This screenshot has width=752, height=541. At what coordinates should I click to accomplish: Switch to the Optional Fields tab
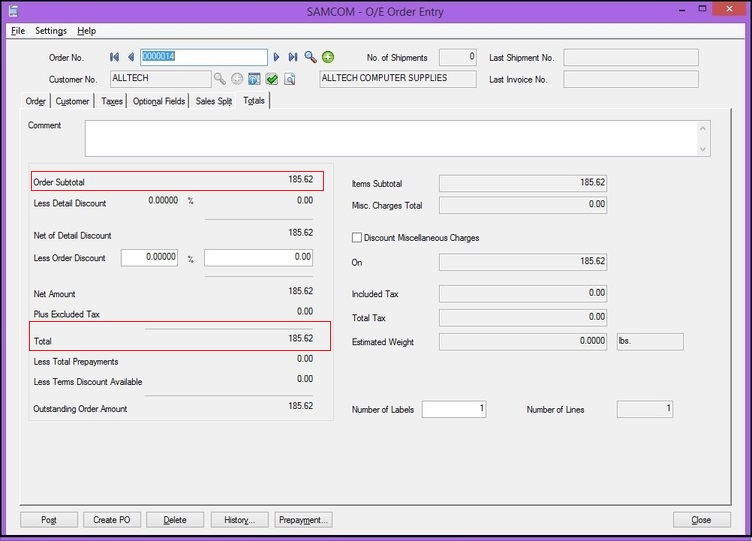159,101
